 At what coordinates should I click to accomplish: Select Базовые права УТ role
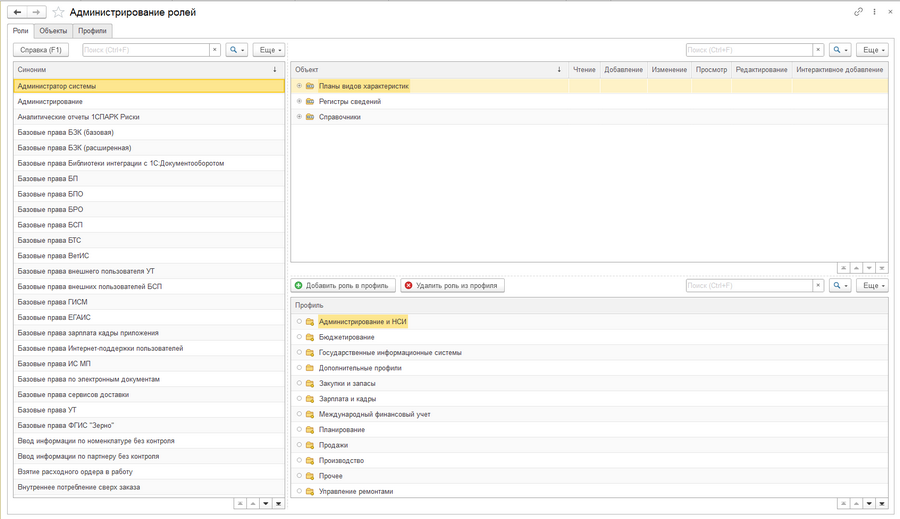tap(149, 410)
